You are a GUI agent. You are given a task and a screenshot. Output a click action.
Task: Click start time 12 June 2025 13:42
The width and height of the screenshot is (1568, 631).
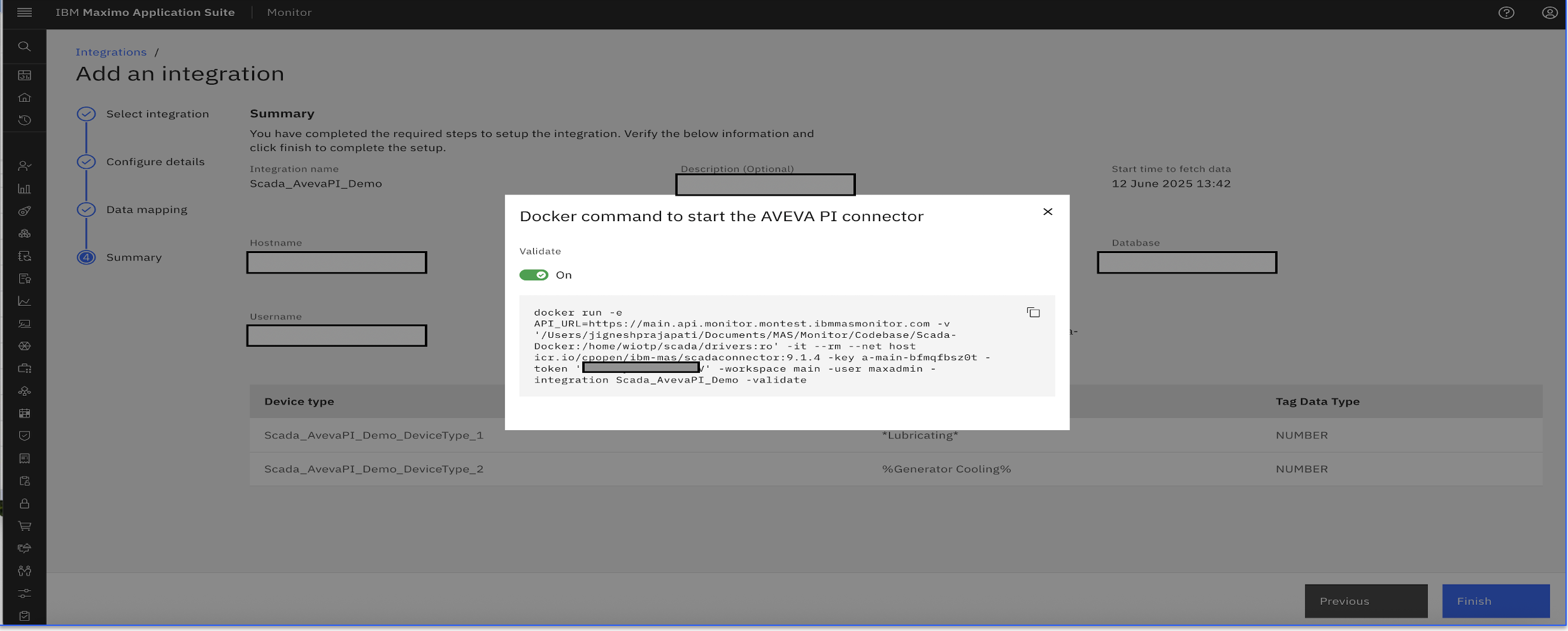click(1171, 184)
